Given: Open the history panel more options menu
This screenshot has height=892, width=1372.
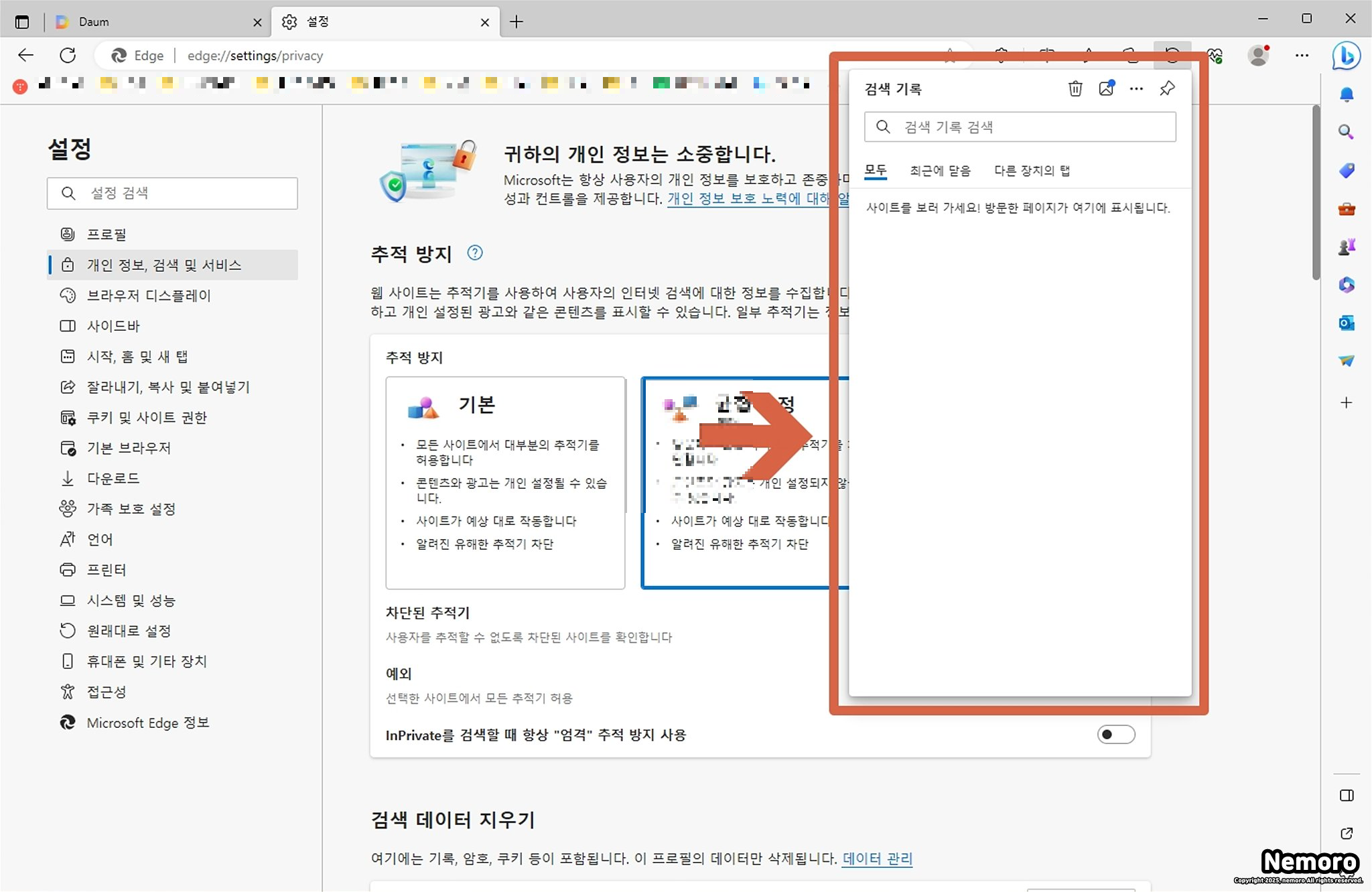Looking at the screenshot, I should (1136, 88).
